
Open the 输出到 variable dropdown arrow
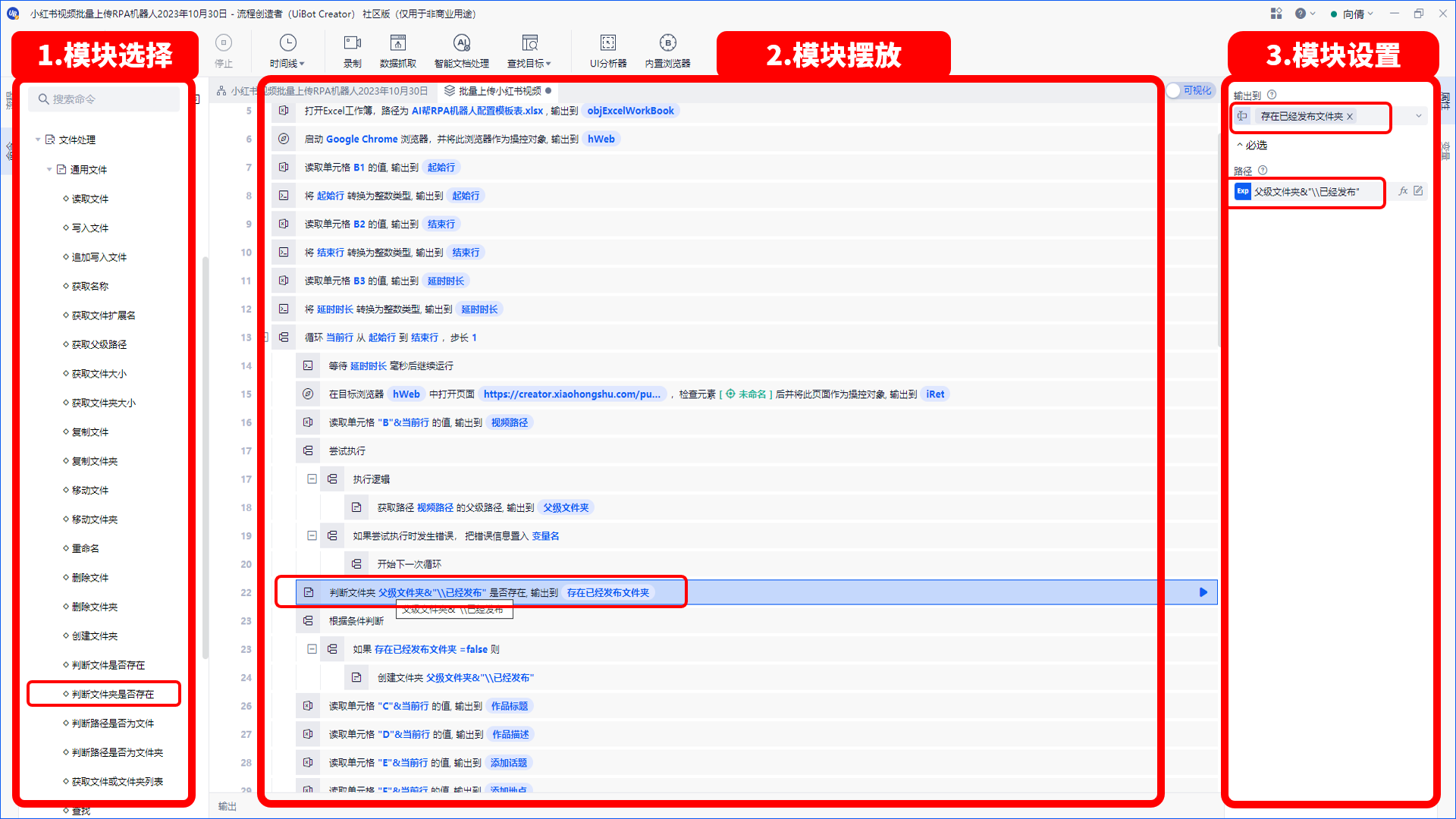[1418, 116]
